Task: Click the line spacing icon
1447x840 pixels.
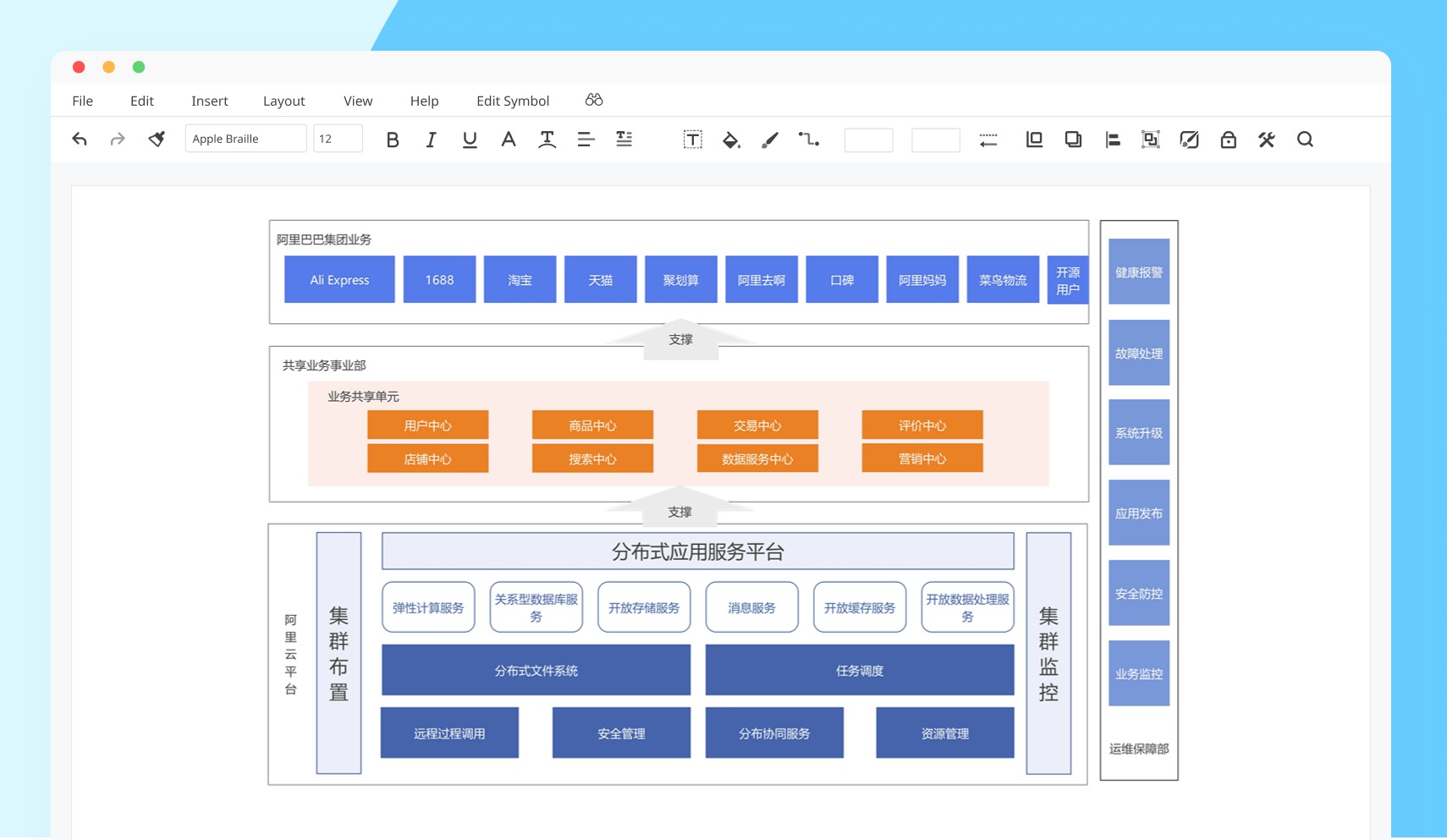Action: (624, 140)
